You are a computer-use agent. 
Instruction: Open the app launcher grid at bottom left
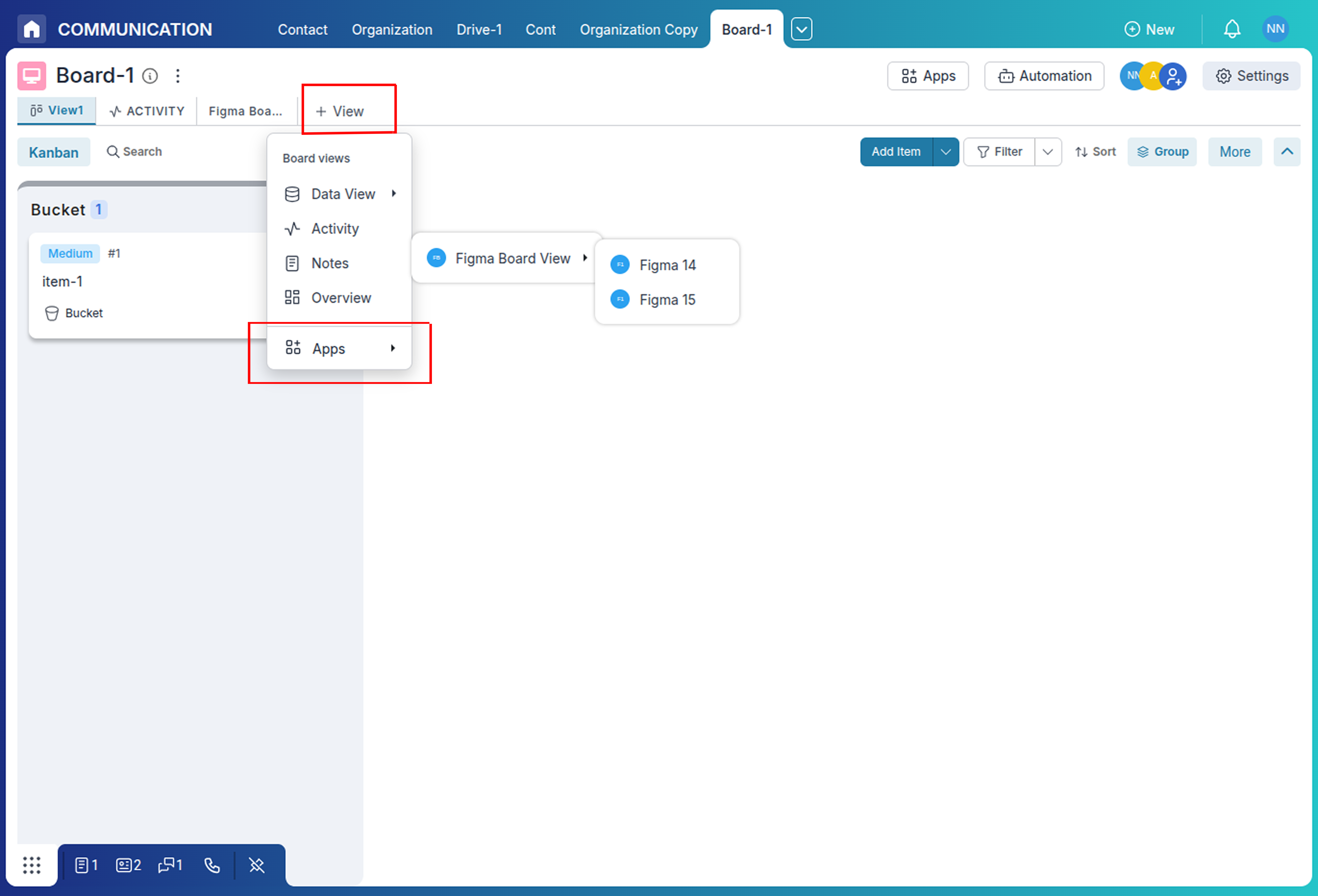tap(32, 865)
